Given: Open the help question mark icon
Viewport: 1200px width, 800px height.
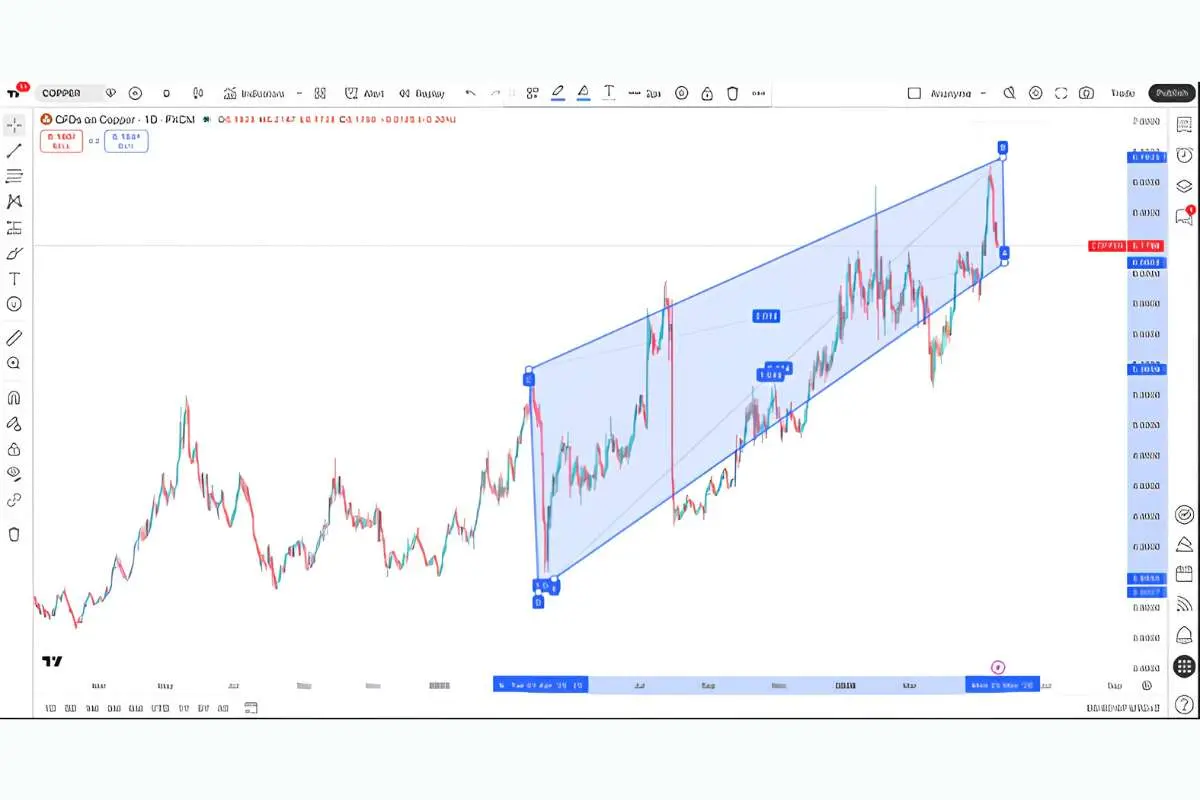Looking at the screenshot, I should [1184, 704].
